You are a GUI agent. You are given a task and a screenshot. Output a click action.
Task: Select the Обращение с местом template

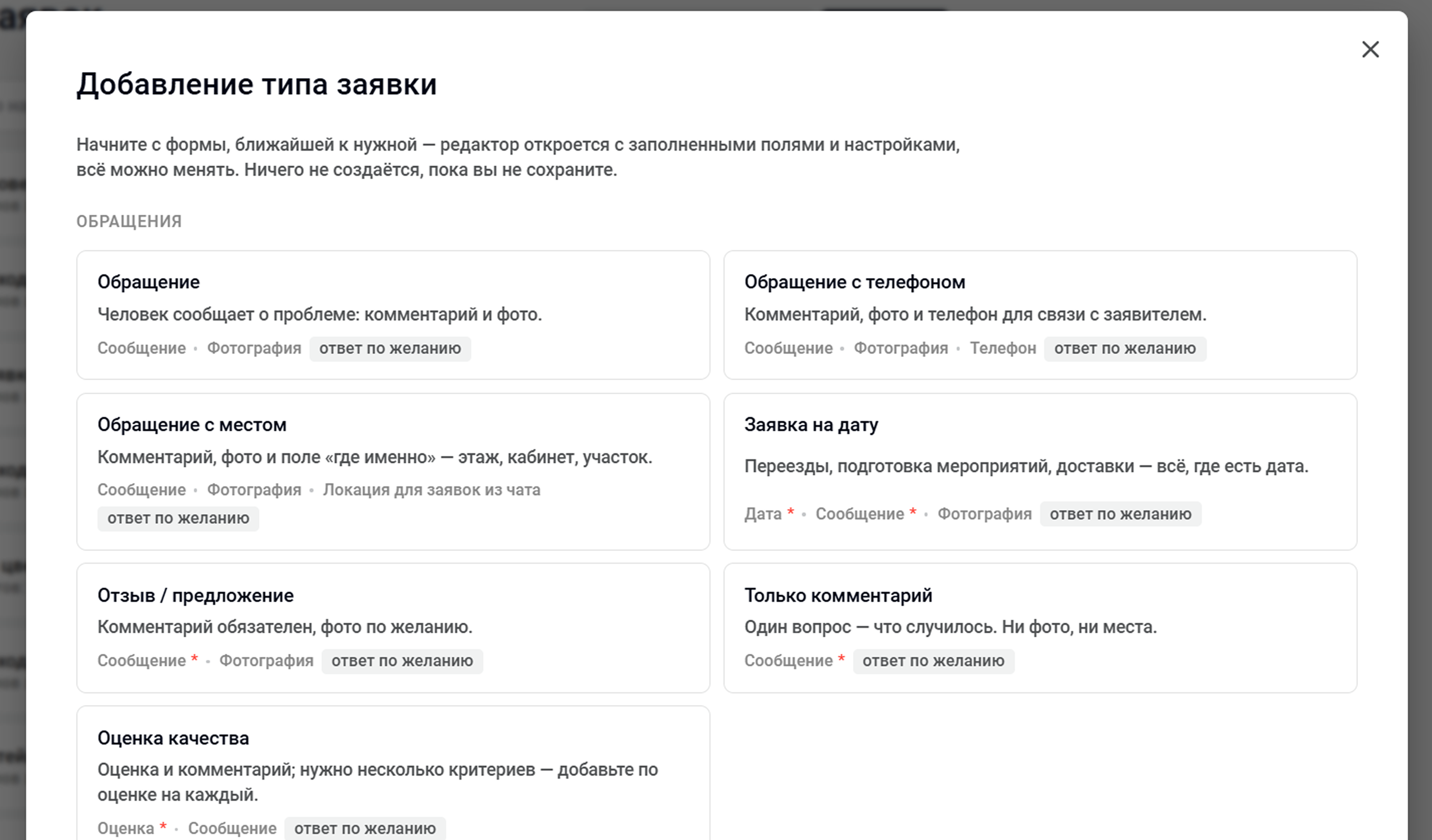pyautogui.click(x=393, y=472)
